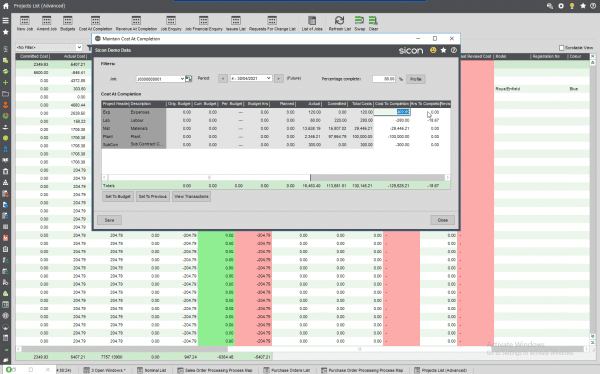Launch Job Enquiry from the toolbar
Viewport: 600px width, 374px height.
click(171, 23)
